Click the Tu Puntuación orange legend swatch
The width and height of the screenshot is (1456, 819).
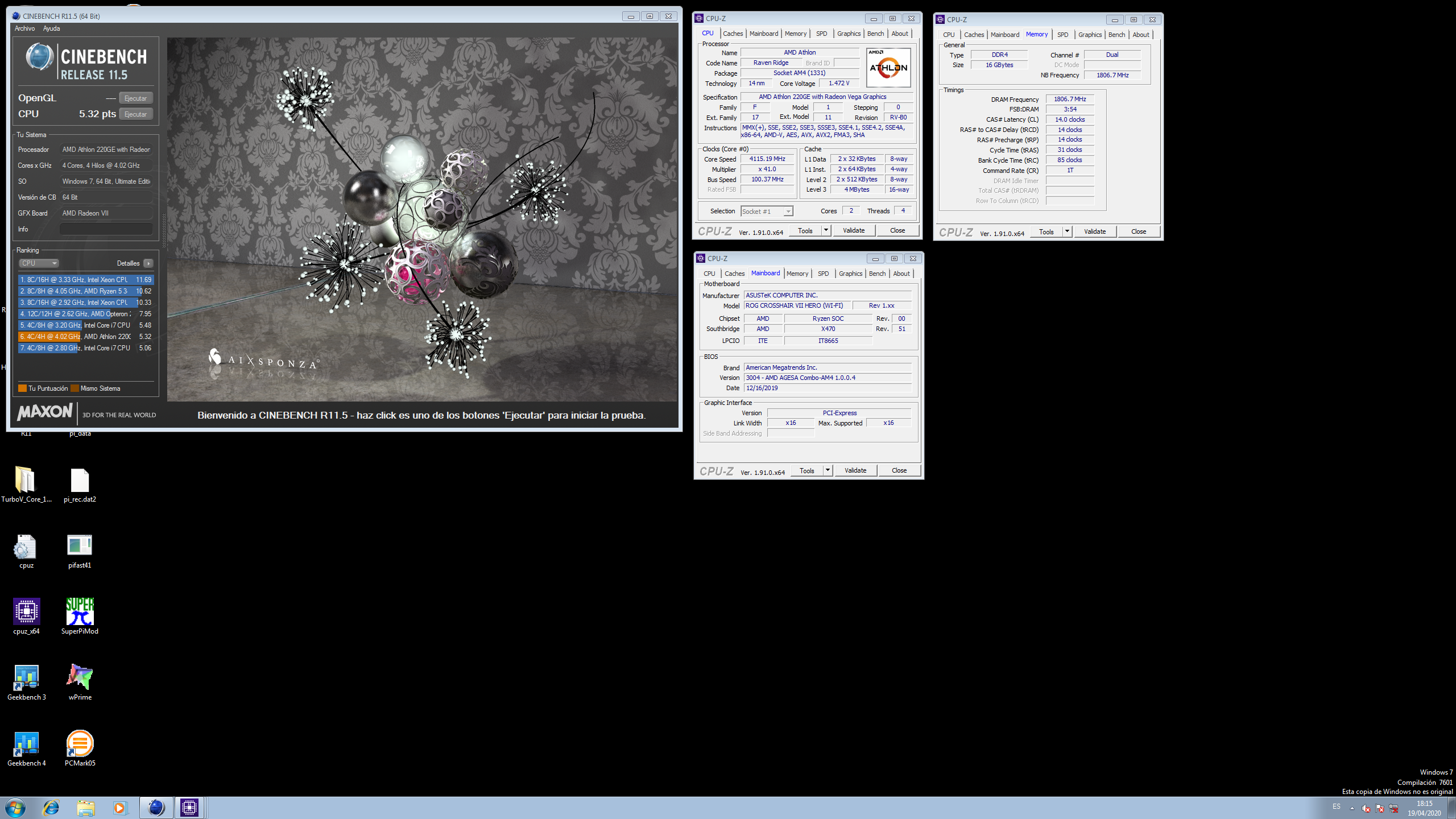pyautogui.click(x=23, y=388)
